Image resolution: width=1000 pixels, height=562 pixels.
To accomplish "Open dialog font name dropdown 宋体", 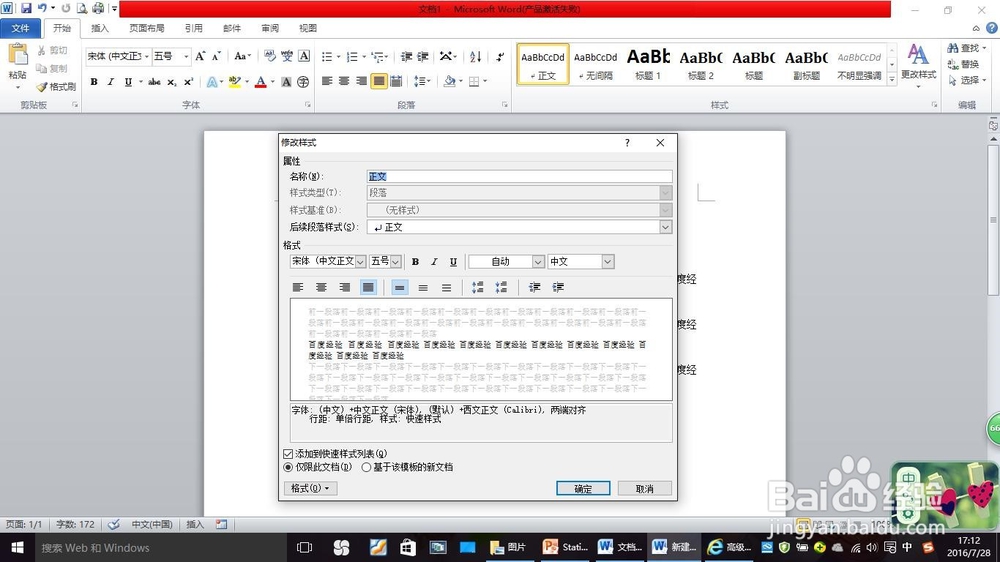I will pos(360,262).
